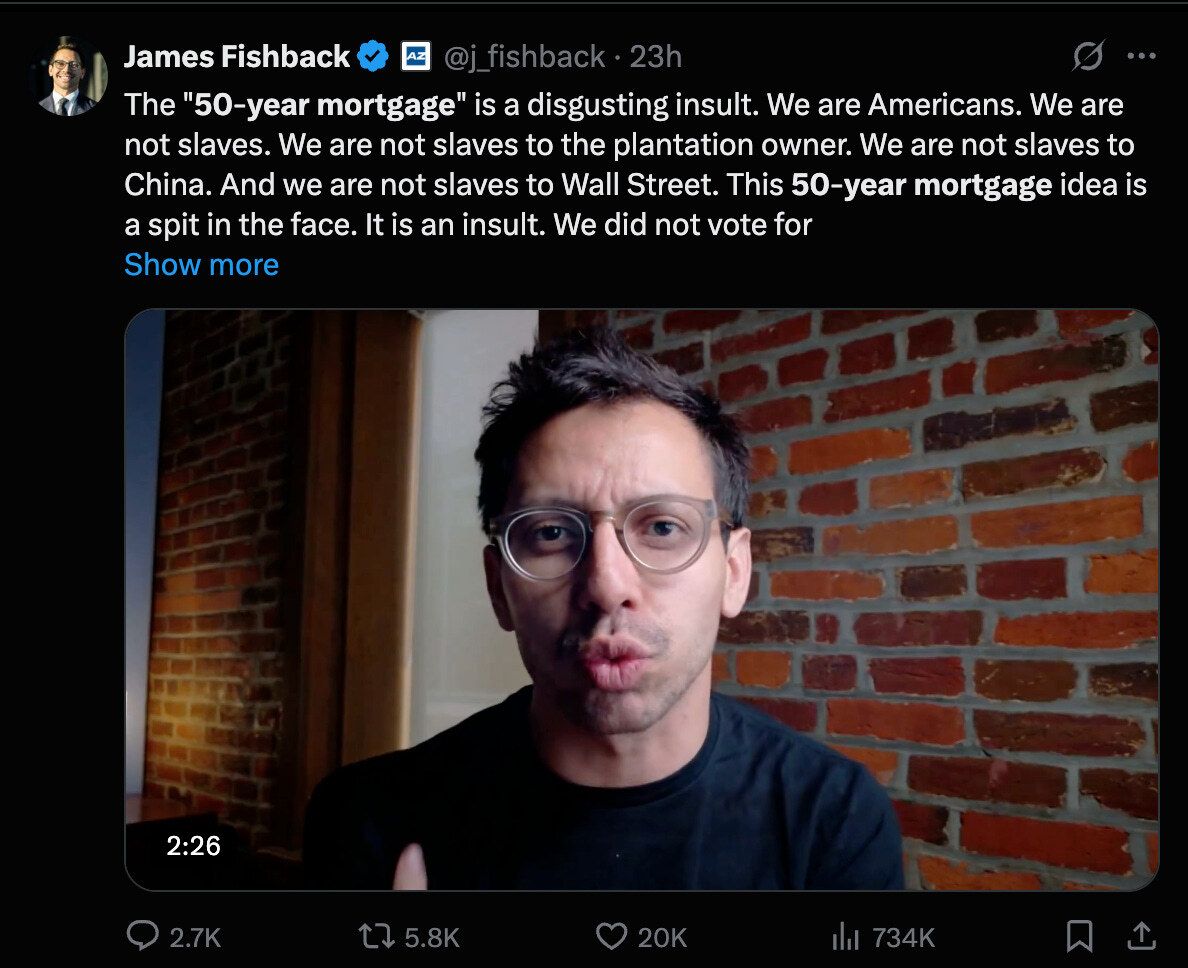The height and width of the screenshot is (968, 1188).
Task: Repost the tweet via retweet arrows icon
Action: pos(377,936)
